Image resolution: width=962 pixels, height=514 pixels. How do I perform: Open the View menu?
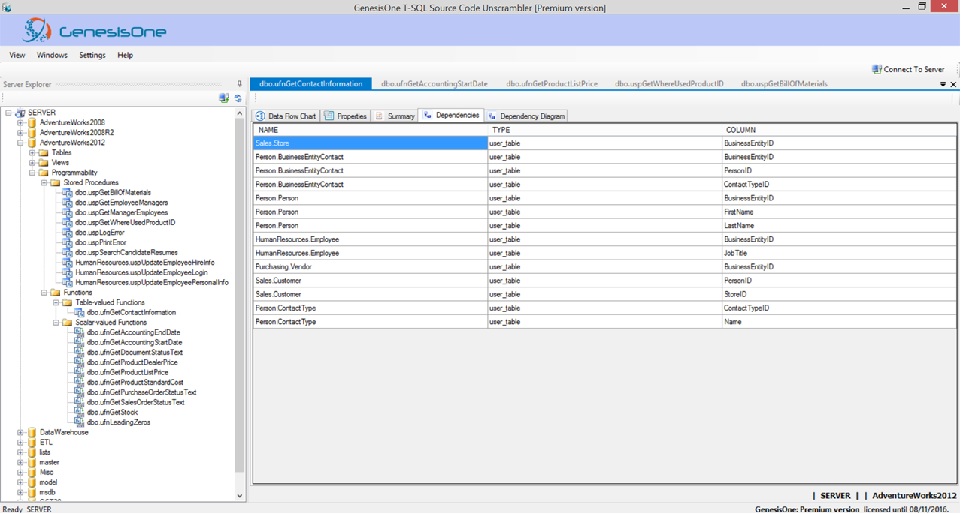pos(17,55)
